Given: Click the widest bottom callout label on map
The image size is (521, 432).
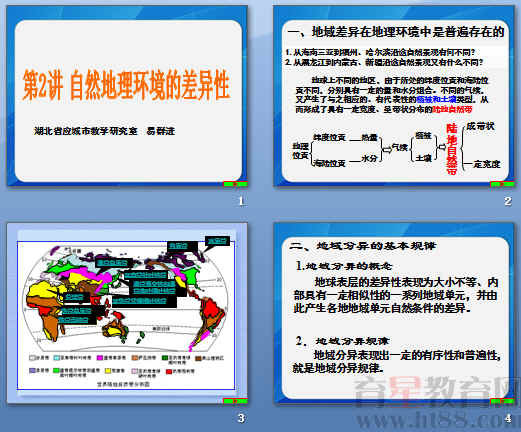Looking at the screenshot, I should pyautogui.click(x=144, y=302).
